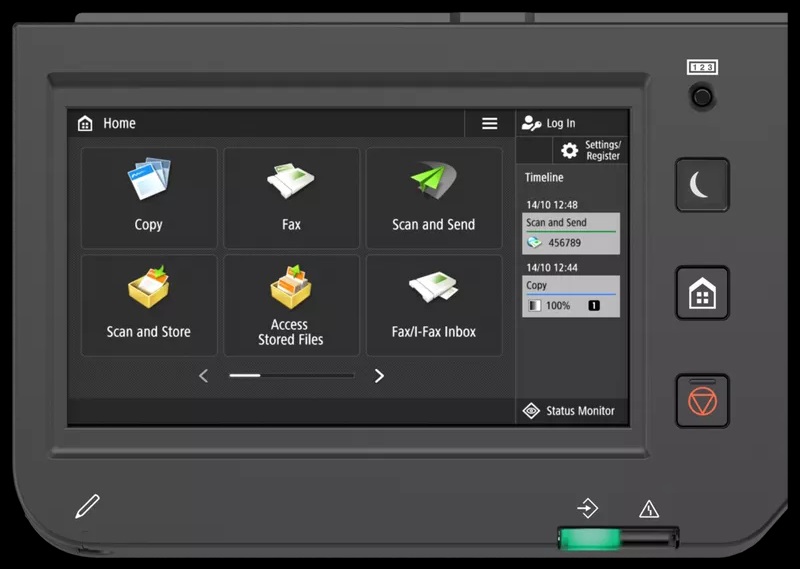This screenshot has width=800, height=569.
Task: Tap the copy count 1 badge
Action: point(594,306)
